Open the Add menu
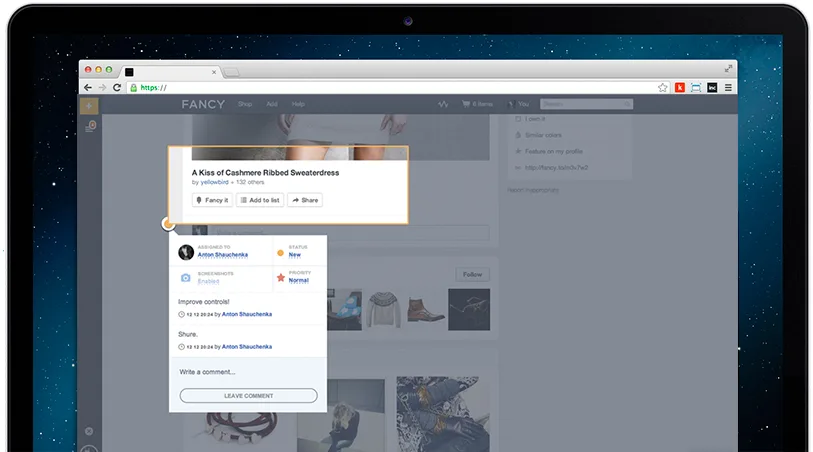 272,104
